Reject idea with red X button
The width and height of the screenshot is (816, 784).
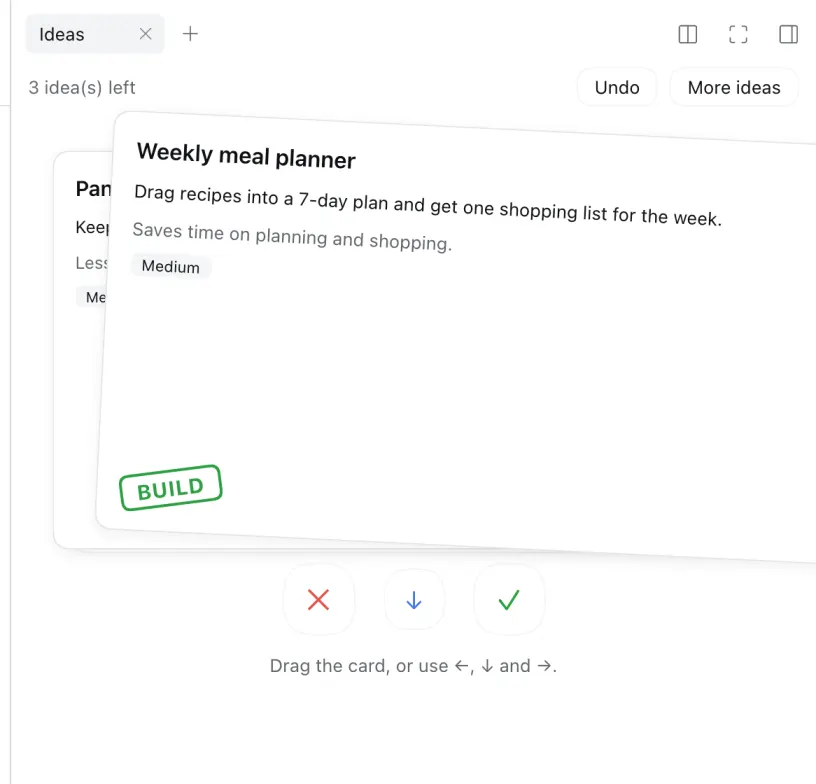(318, 599)
